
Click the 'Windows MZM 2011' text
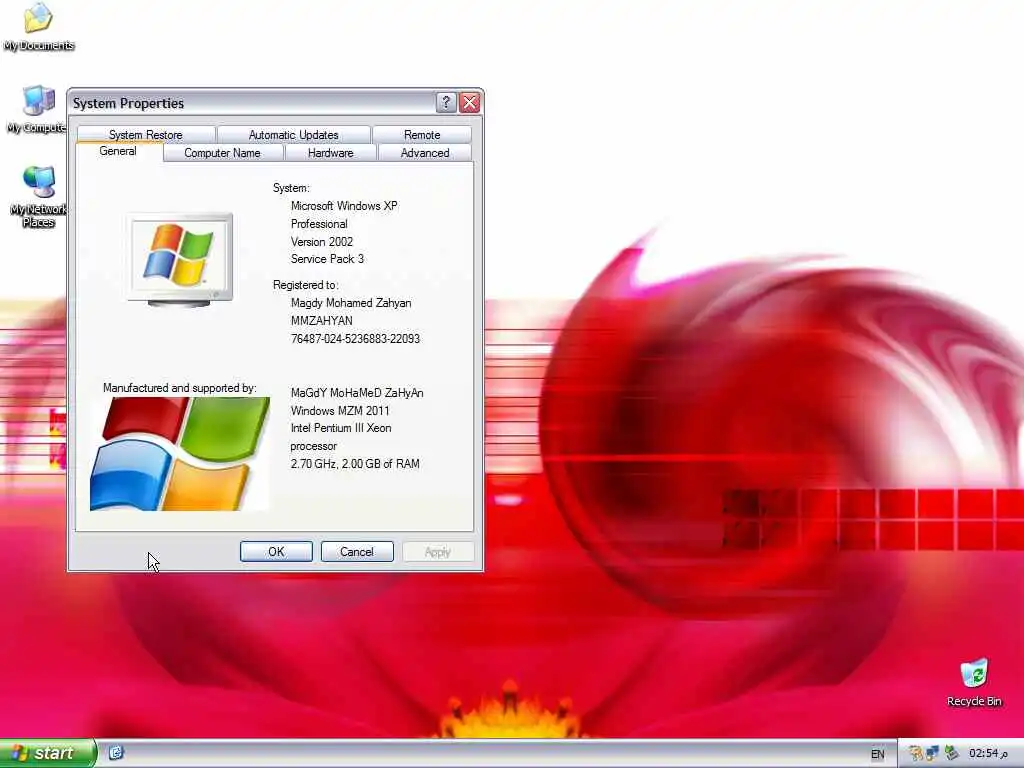point(340,411)
